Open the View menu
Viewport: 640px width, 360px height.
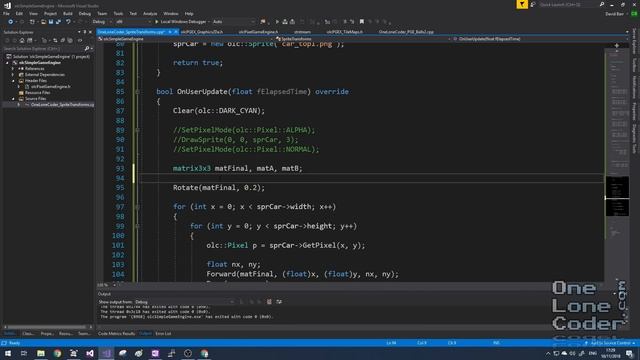tap(33, 13)
